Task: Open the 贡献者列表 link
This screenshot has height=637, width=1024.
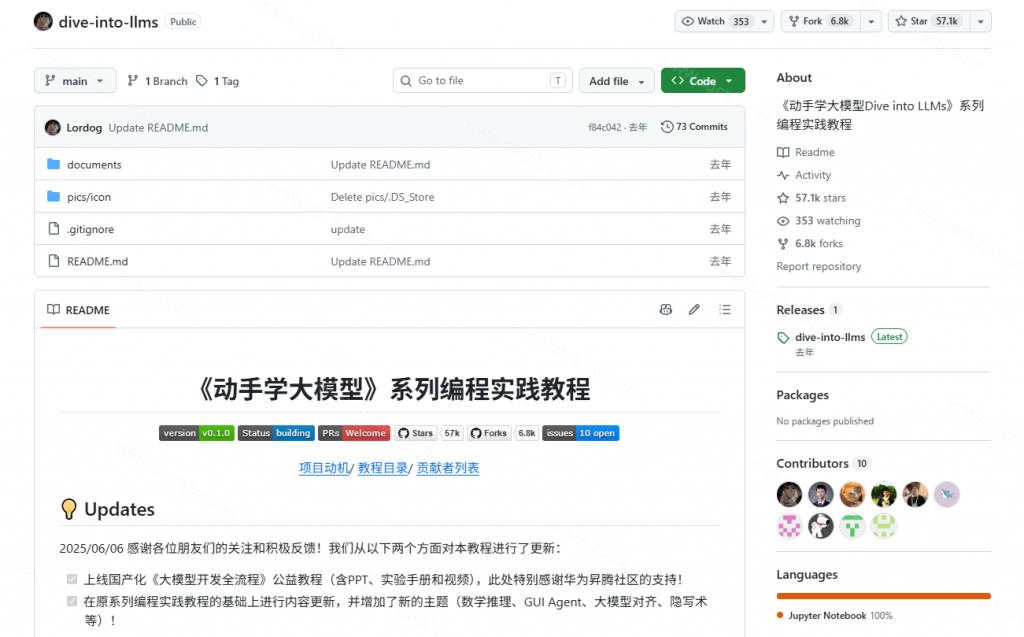Action: click(x=448, y=468)
